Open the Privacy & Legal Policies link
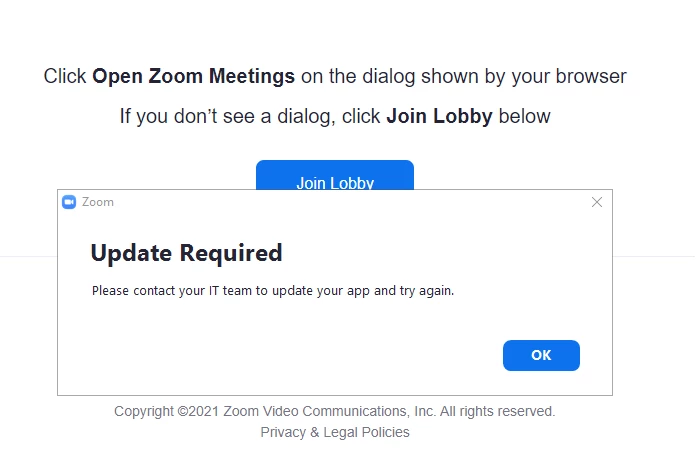 [x=334, y=432]
